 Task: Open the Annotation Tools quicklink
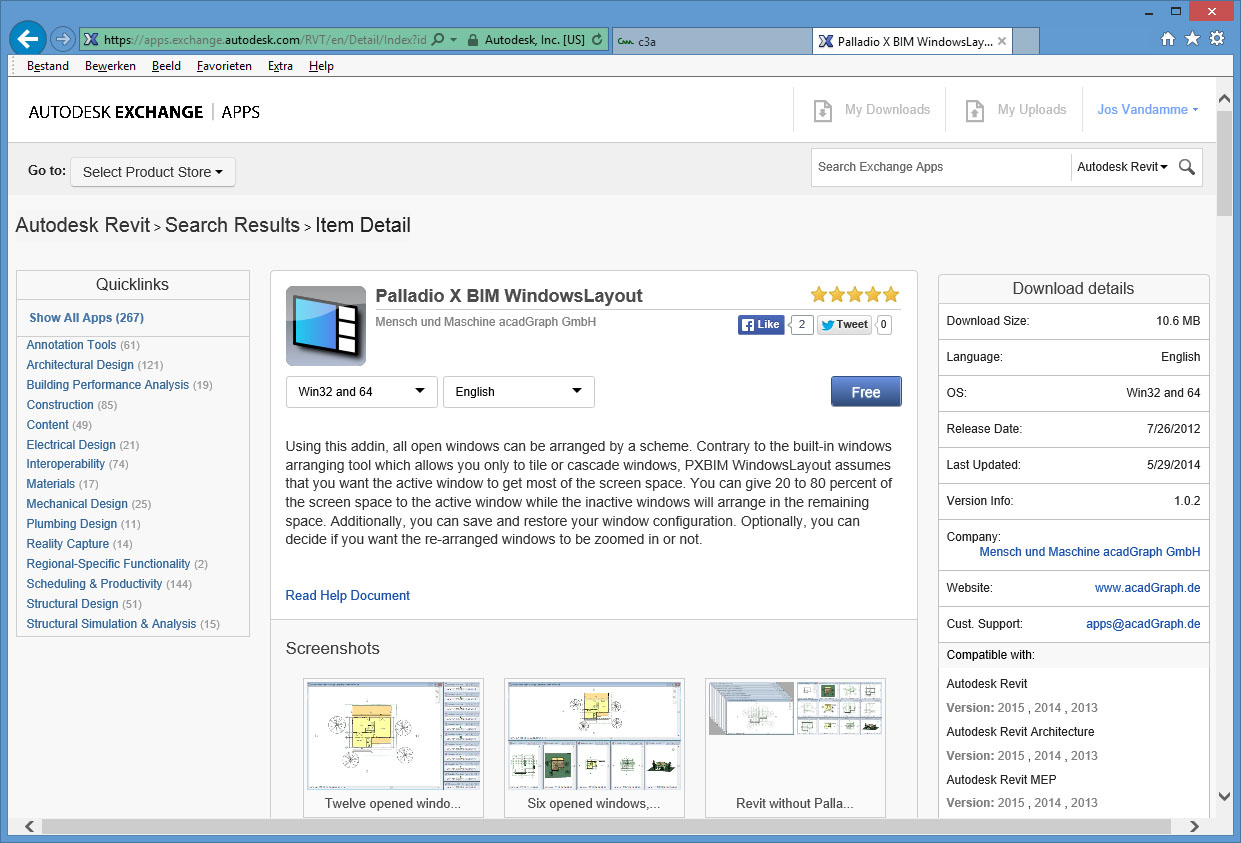tap(71, 345)
